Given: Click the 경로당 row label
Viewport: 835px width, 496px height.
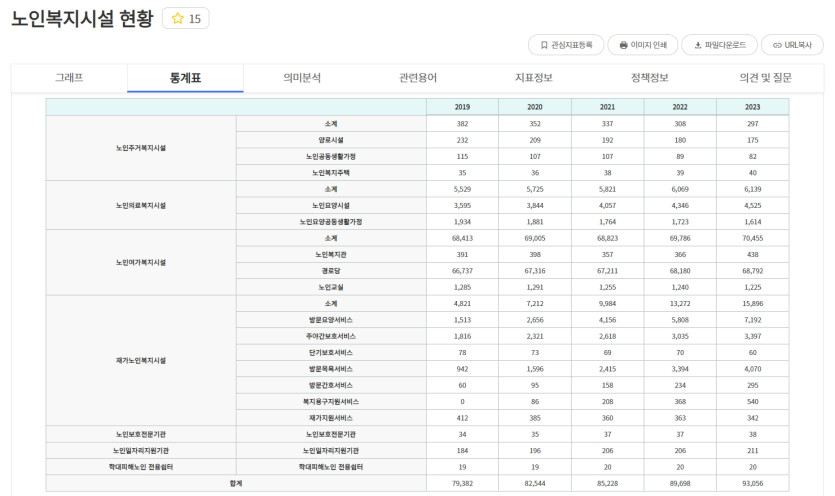Looking at the screenshot, I should pos(331,271).
